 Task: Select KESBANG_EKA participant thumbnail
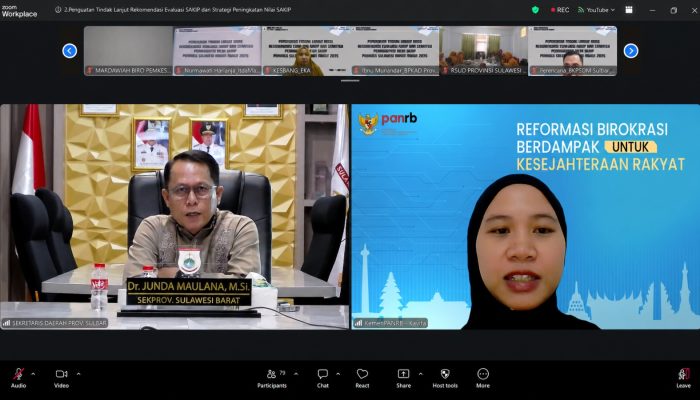point(306,50)
